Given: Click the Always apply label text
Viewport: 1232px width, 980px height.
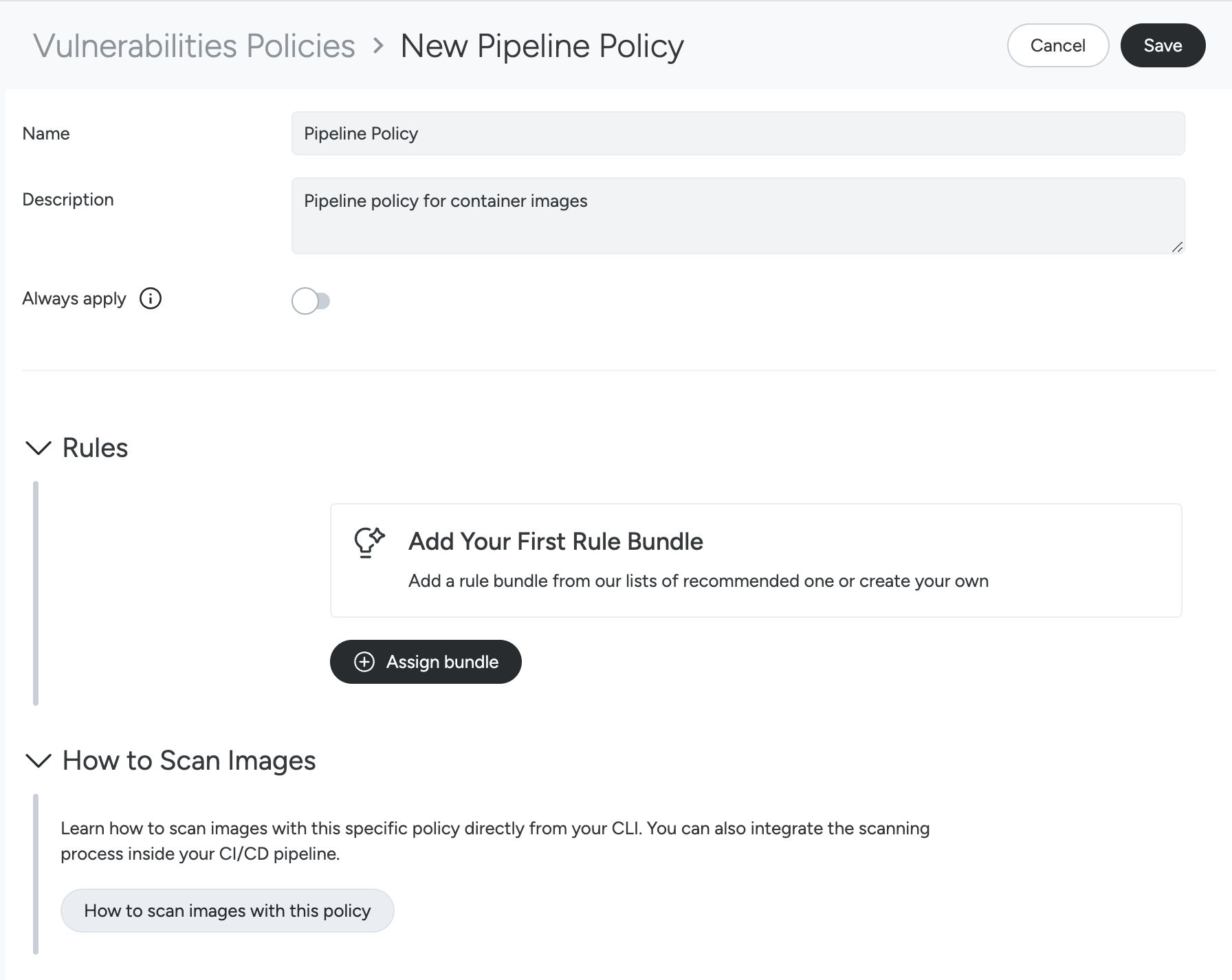Looking at the screenshot, I should [x=74, y=298].
